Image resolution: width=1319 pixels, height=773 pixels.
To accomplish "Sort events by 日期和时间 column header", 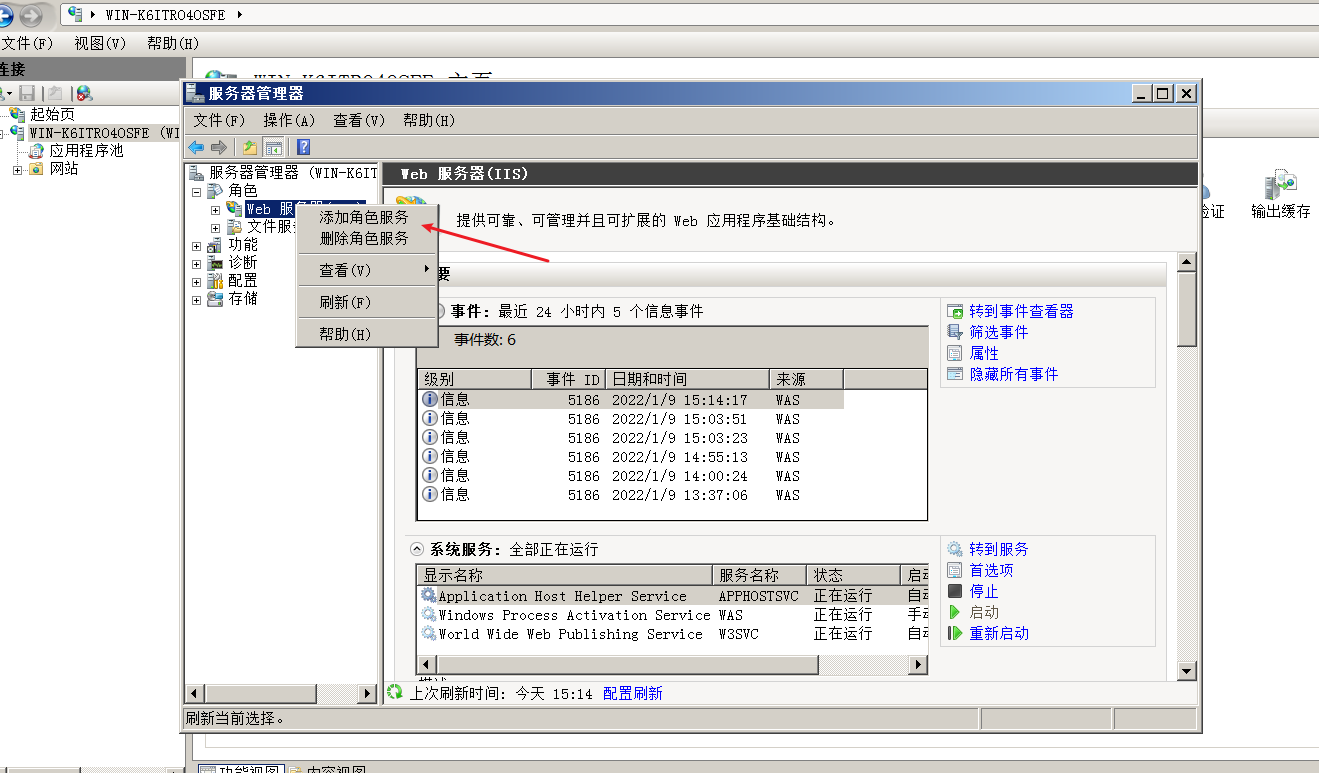I will 688,379.
